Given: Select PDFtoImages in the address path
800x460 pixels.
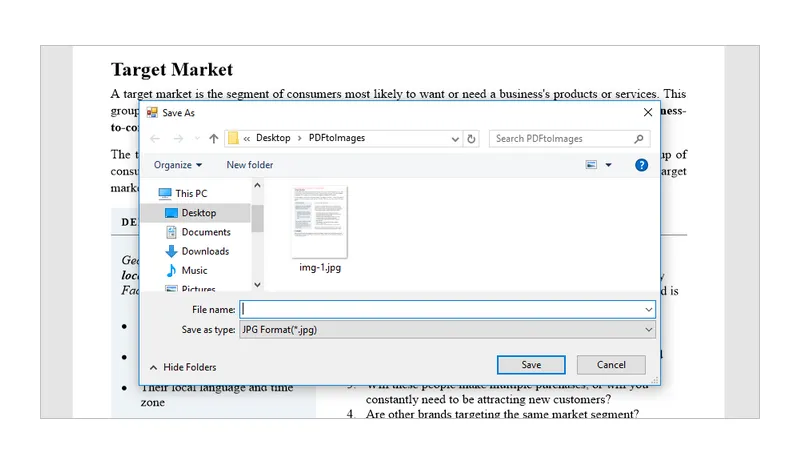Looking at the screenshot, I should tap(337, 138).
